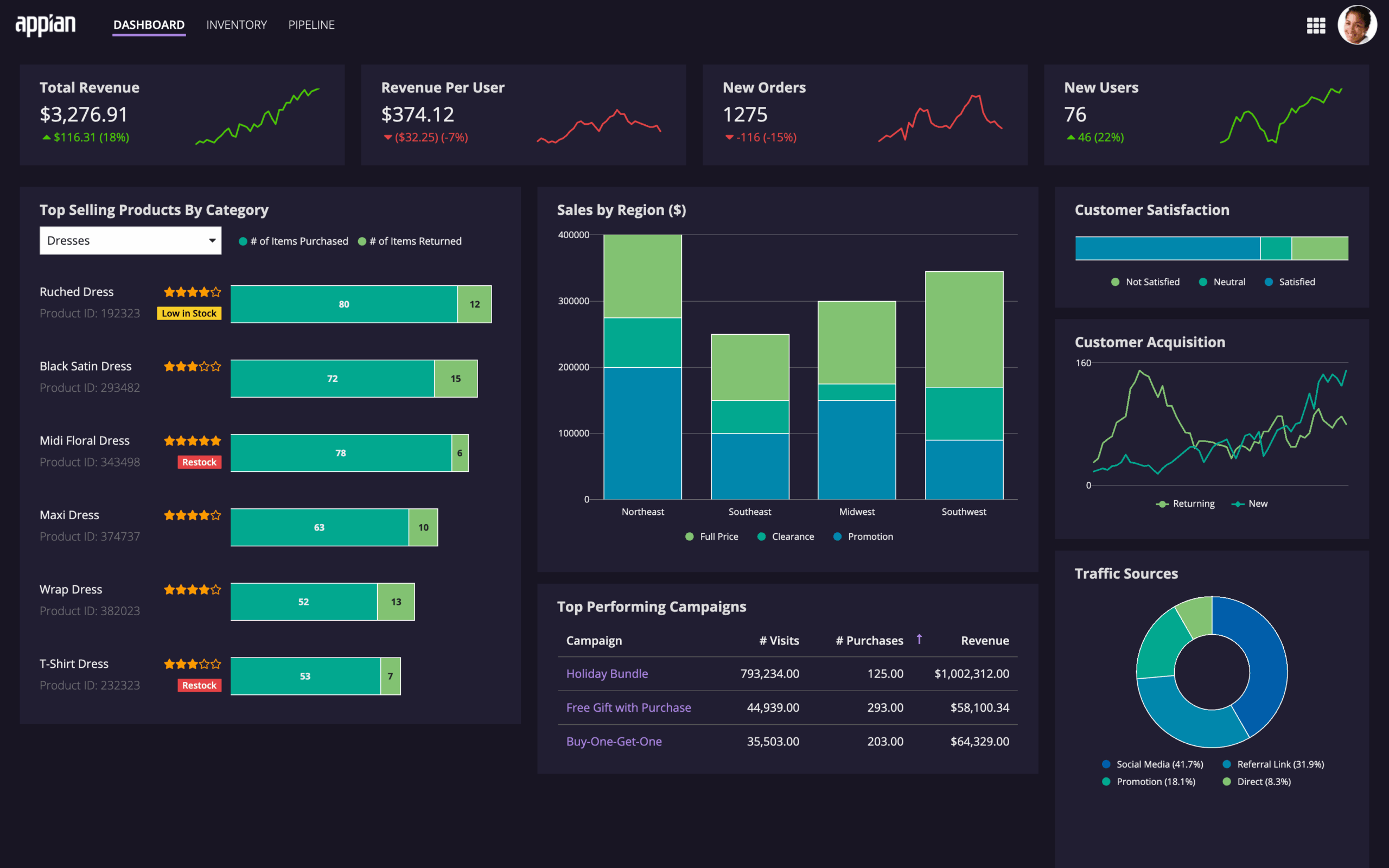Switch to the Pipeline tab
Screen dimensions: 1389x868
(311, 25)
